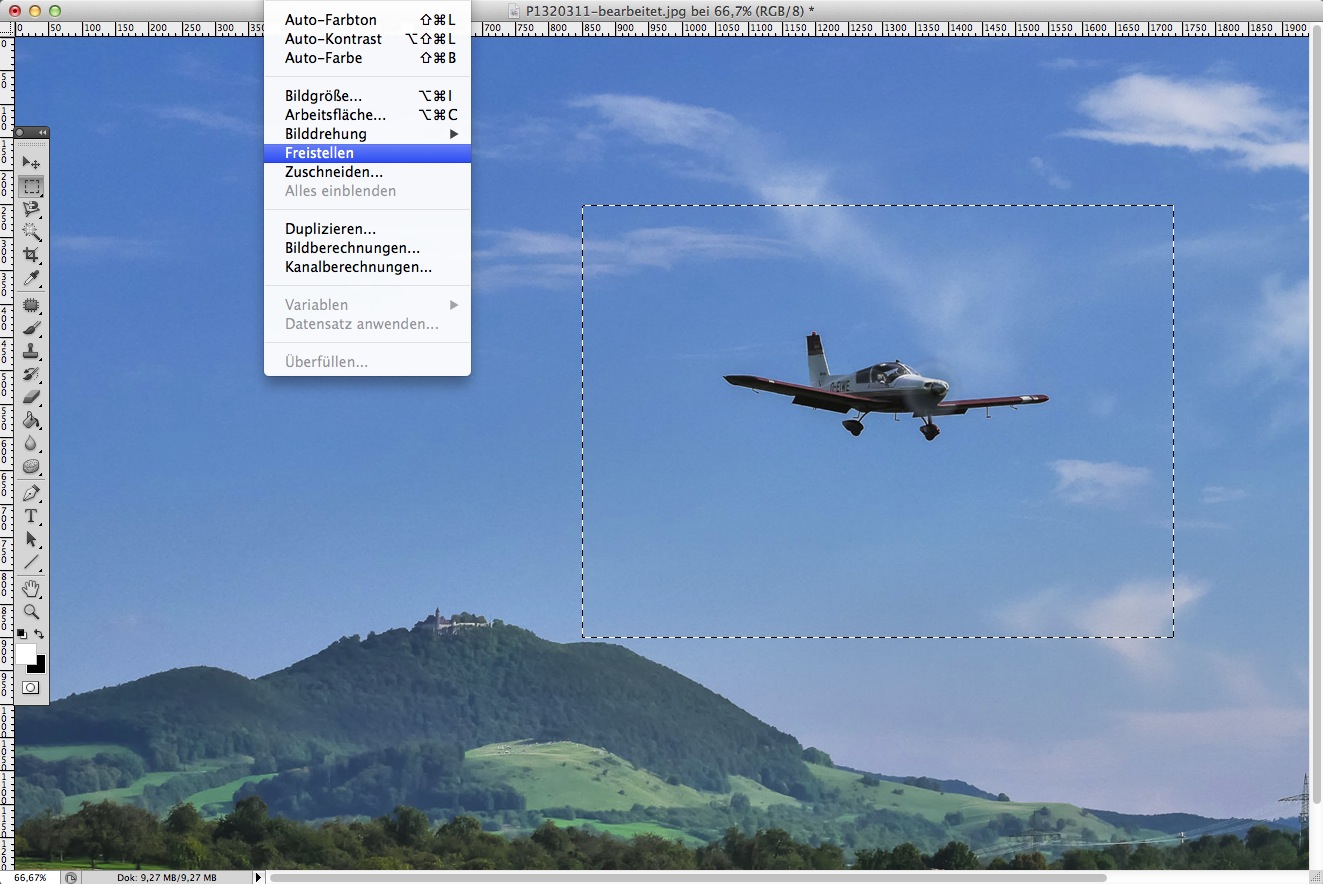The height and width of the screenshot is (884, 1323).
Task: Choose the Type tool
Action: (x=31, y=516)
